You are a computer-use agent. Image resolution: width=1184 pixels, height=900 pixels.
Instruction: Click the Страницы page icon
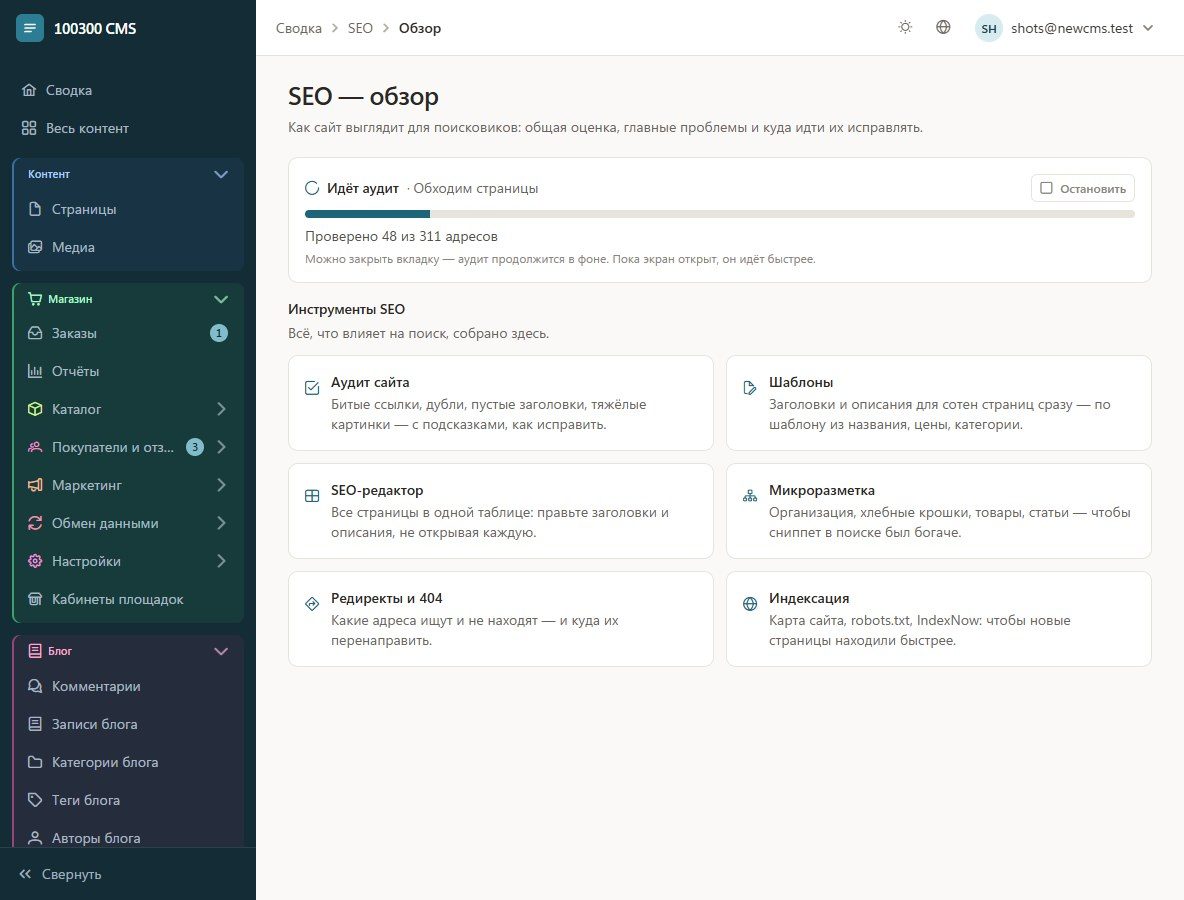(x=35, y=209)
